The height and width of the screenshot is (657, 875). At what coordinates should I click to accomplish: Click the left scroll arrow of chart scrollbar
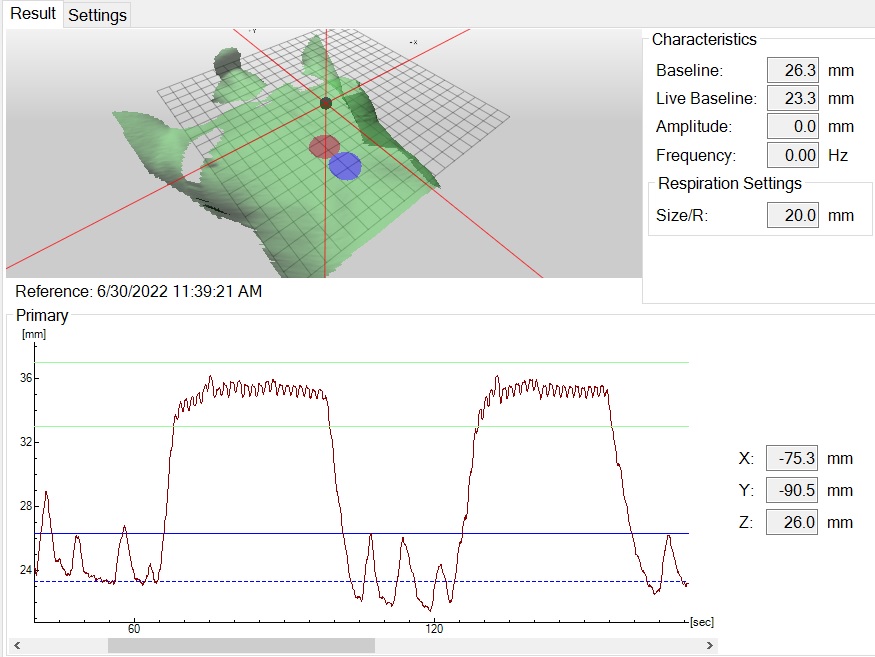(14, 646)
